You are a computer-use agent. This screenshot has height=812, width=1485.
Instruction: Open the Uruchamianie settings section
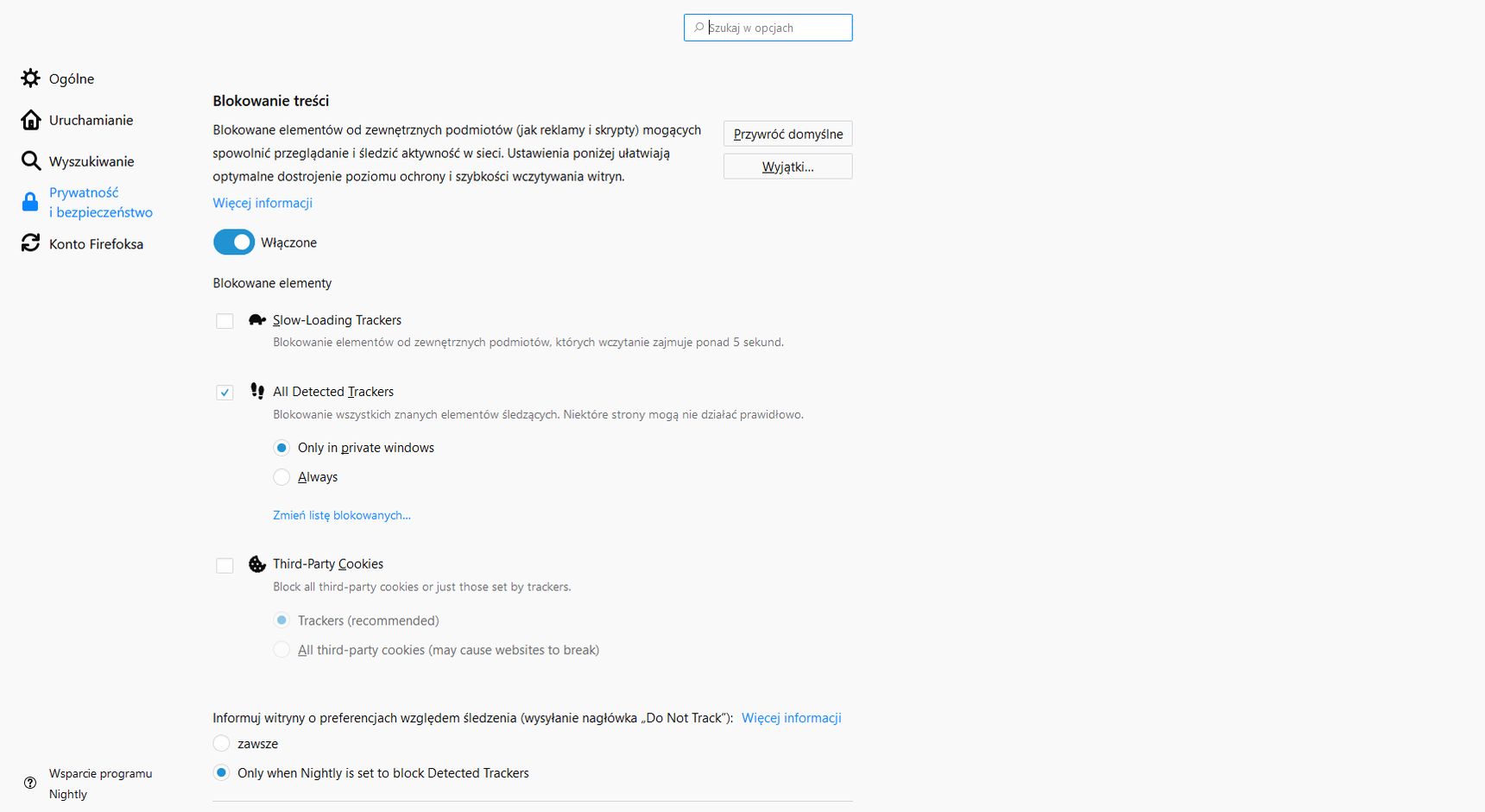pos(91,120)
